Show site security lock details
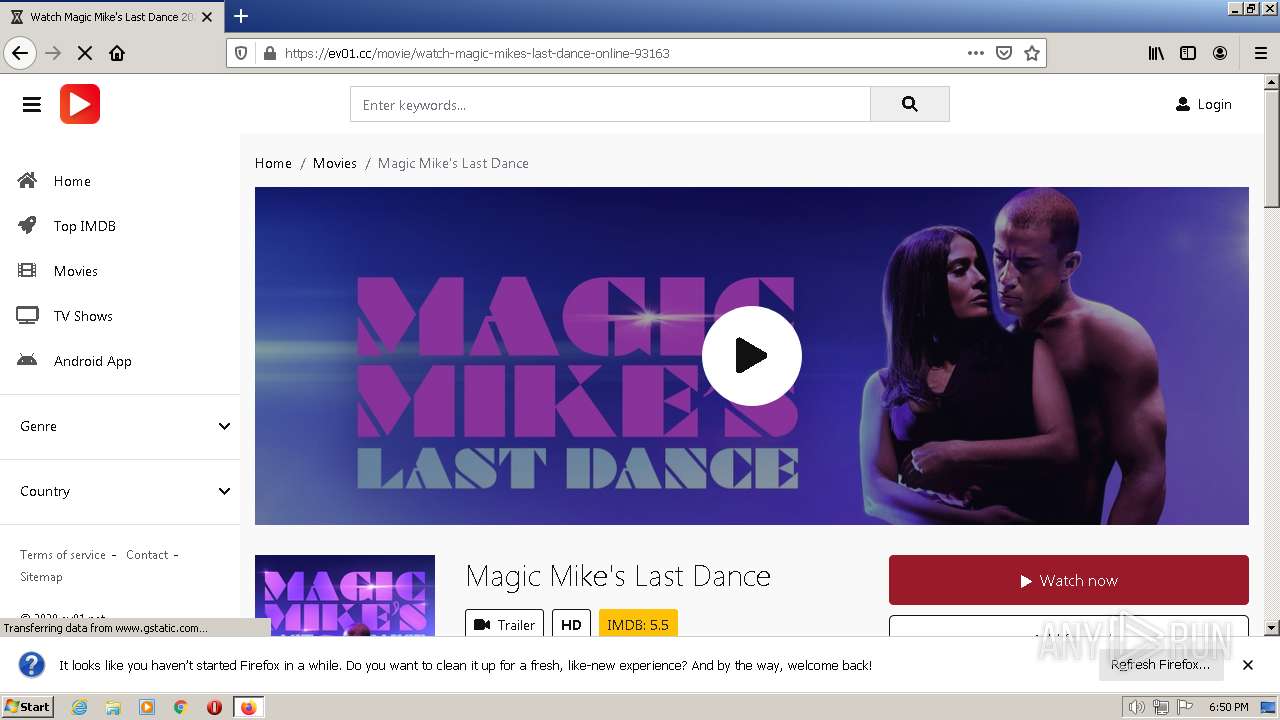This screenshot has width=1280, height=720. pyautogui.click(x=268, y=53)
